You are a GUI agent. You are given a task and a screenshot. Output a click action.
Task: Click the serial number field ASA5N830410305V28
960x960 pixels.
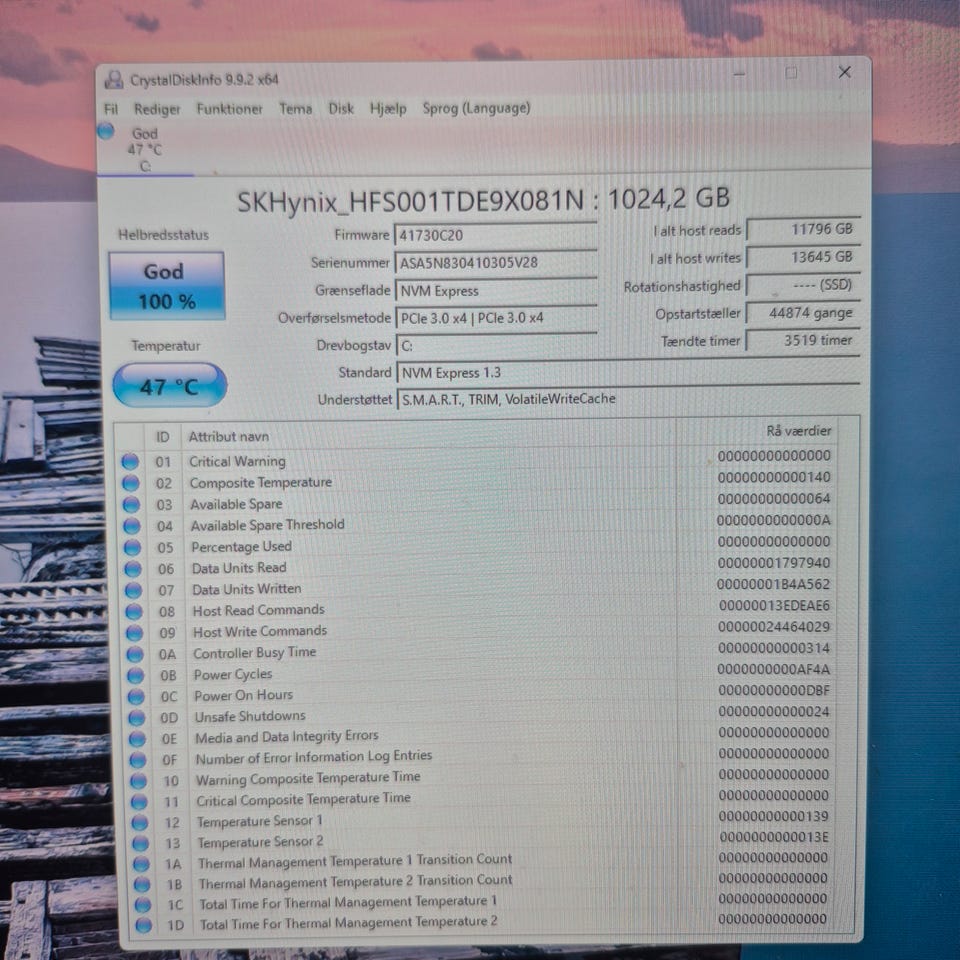click(495, 262)
